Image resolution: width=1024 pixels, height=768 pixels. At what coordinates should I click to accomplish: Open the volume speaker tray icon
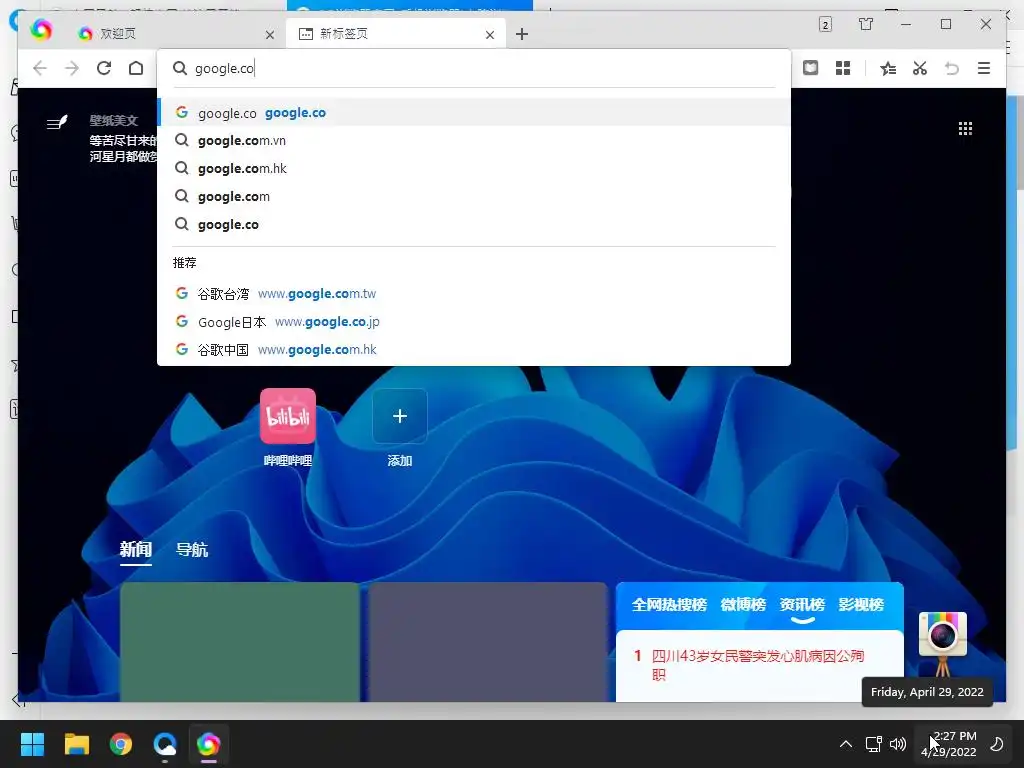[898, 744]
